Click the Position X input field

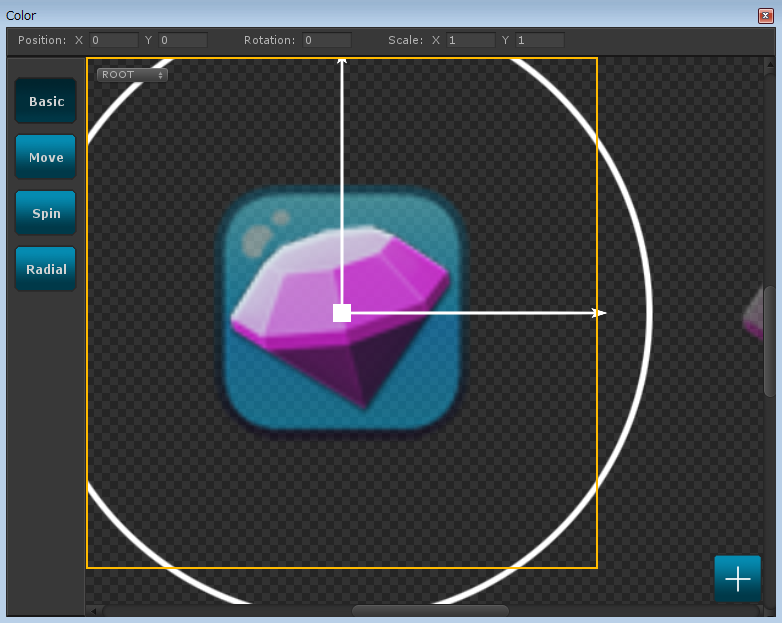tap(114, 40)
